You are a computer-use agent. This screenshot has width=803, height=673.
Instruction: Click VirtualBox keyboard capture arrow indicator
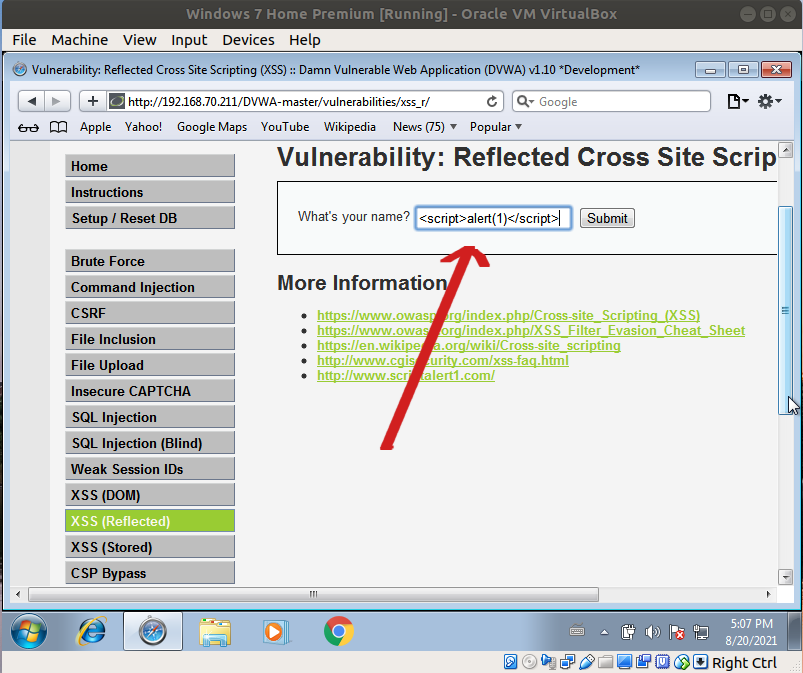click(701, 662)
